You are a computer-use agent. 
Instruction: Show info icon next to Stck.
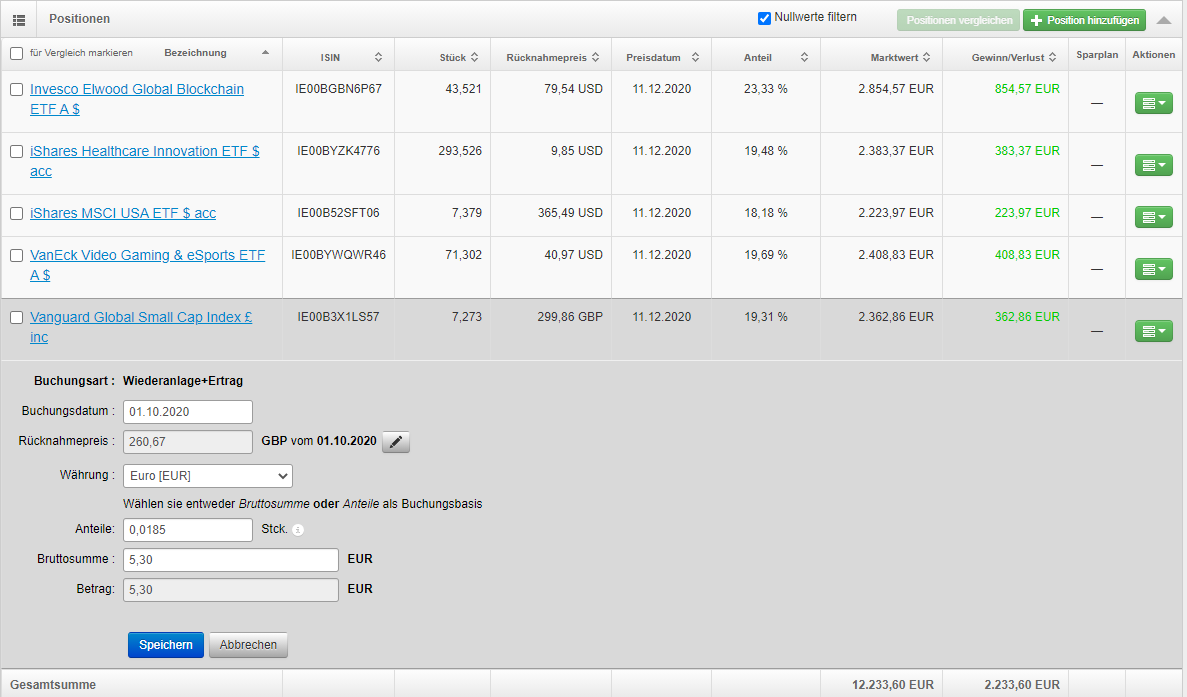pos(298,530)
